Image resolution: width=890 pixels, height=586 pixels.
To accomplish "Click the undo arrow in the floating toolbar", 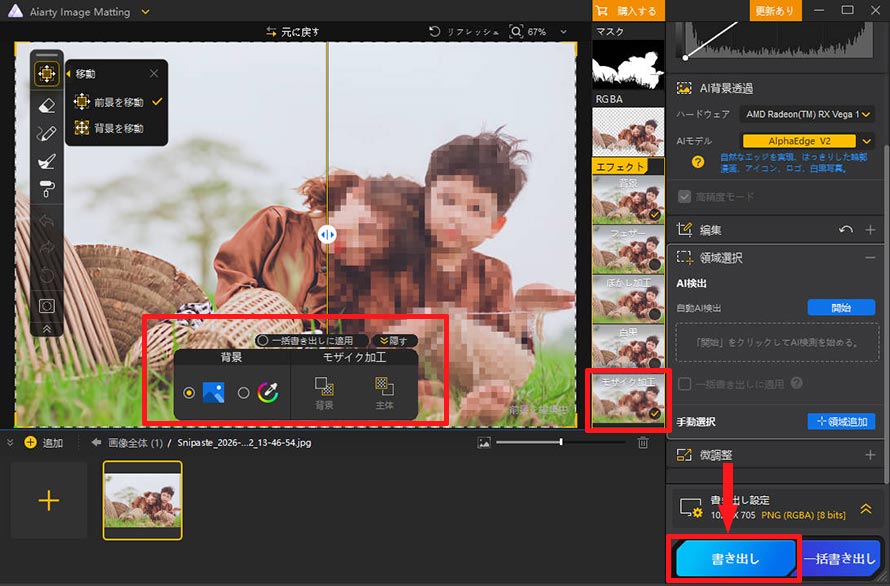I will coord(47,220).
